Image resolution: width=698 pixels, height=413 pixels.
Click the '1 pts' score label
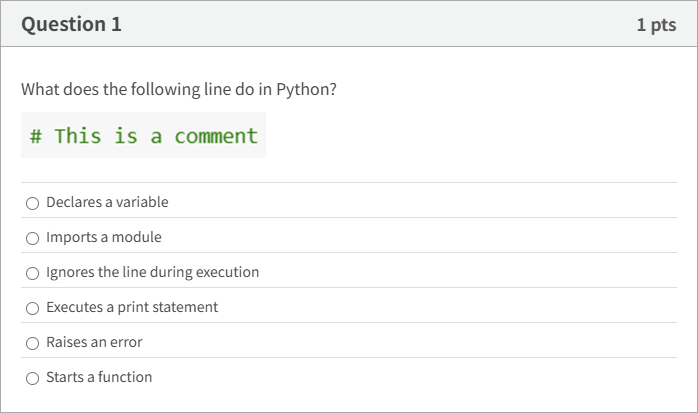[656, 25]
